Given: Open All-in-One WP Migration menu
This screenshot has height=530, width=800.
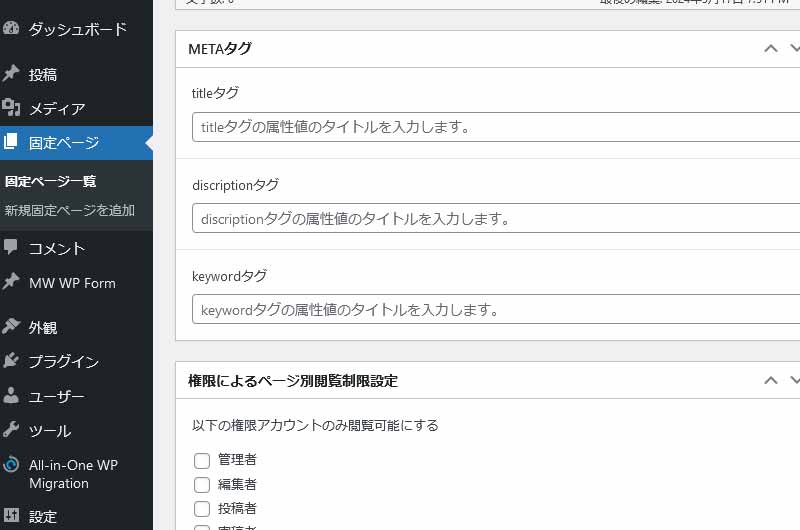Looking at the screenshot, I should click(77, 474).
